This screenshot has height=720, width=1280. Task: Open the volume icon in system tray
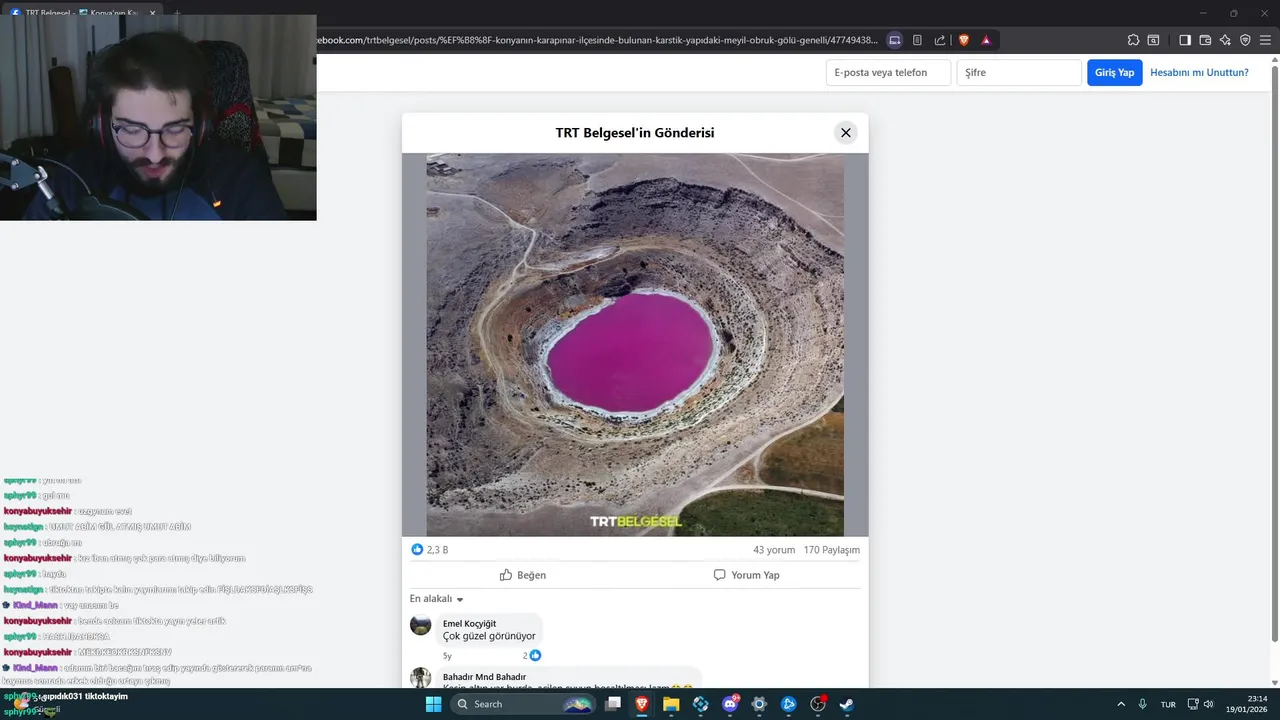point(1208,704)
